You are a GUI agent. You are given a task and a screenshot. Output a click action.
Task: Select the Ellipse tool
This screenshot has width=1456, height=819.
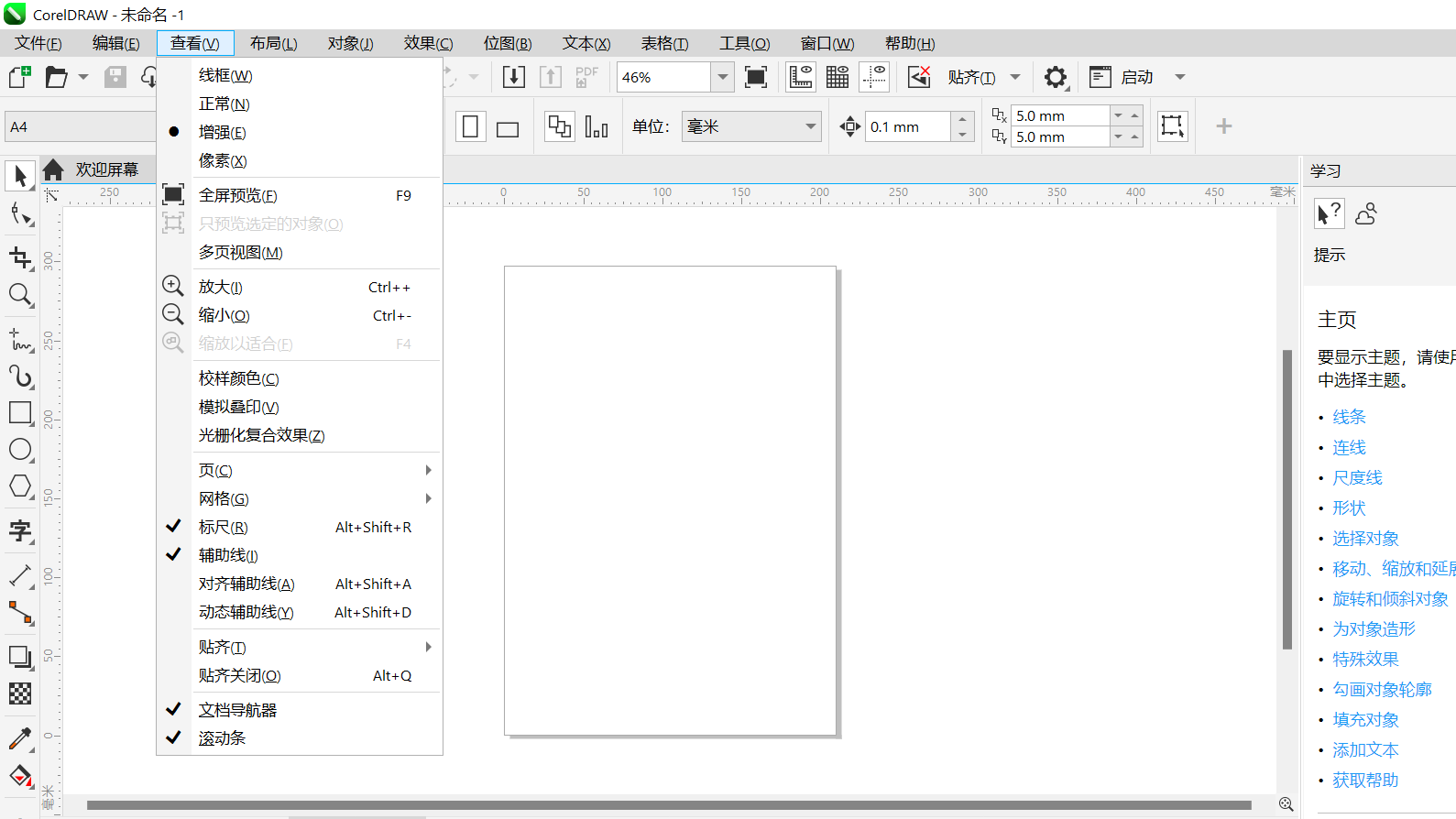point(20,450)
